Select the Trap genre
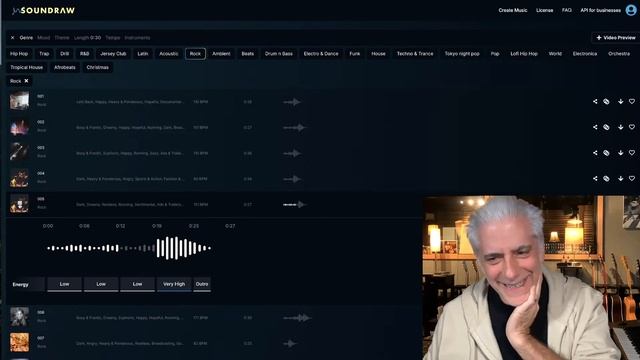The image size is (640, 360). coord(44,53)
